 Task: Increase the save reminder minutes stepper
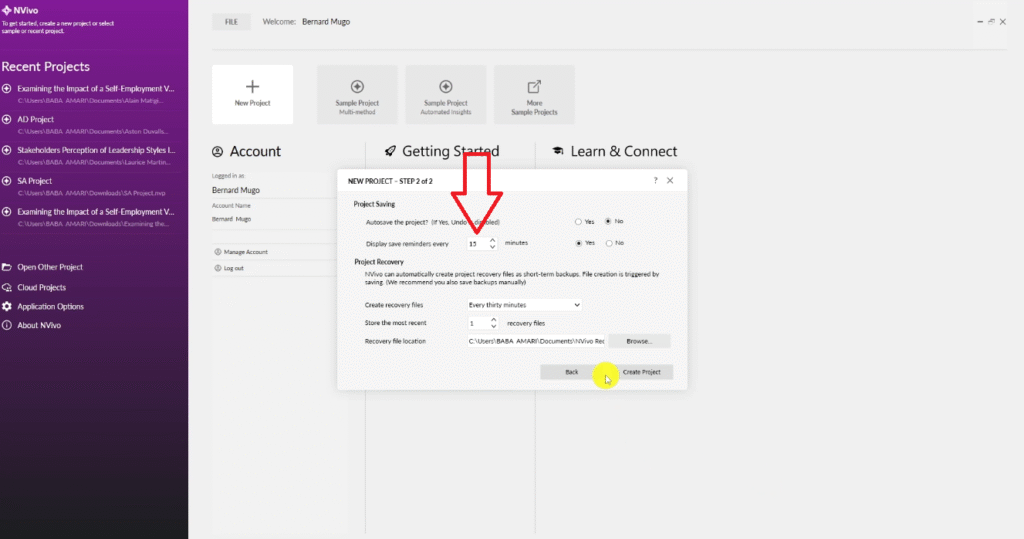click(x=492, y=239)
